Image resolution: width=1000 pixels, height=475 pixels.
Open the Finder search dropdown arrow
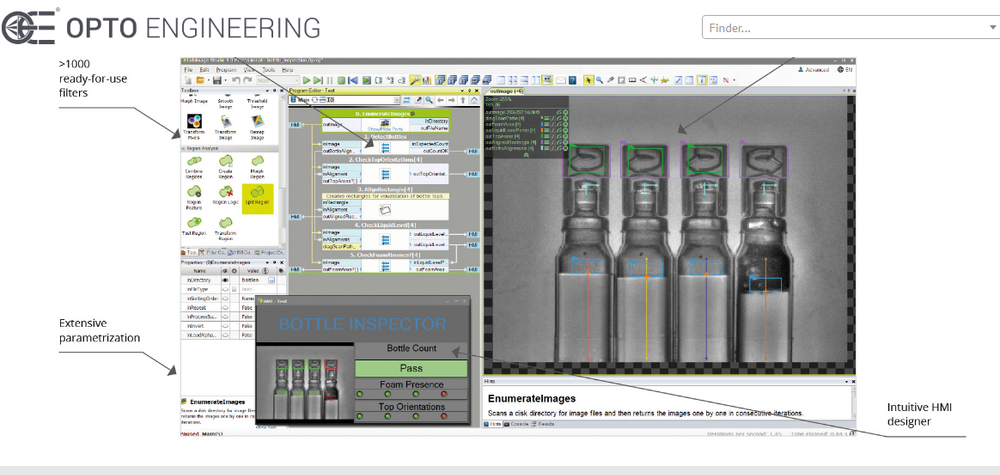pyautogui.click(x=992, y=27)
